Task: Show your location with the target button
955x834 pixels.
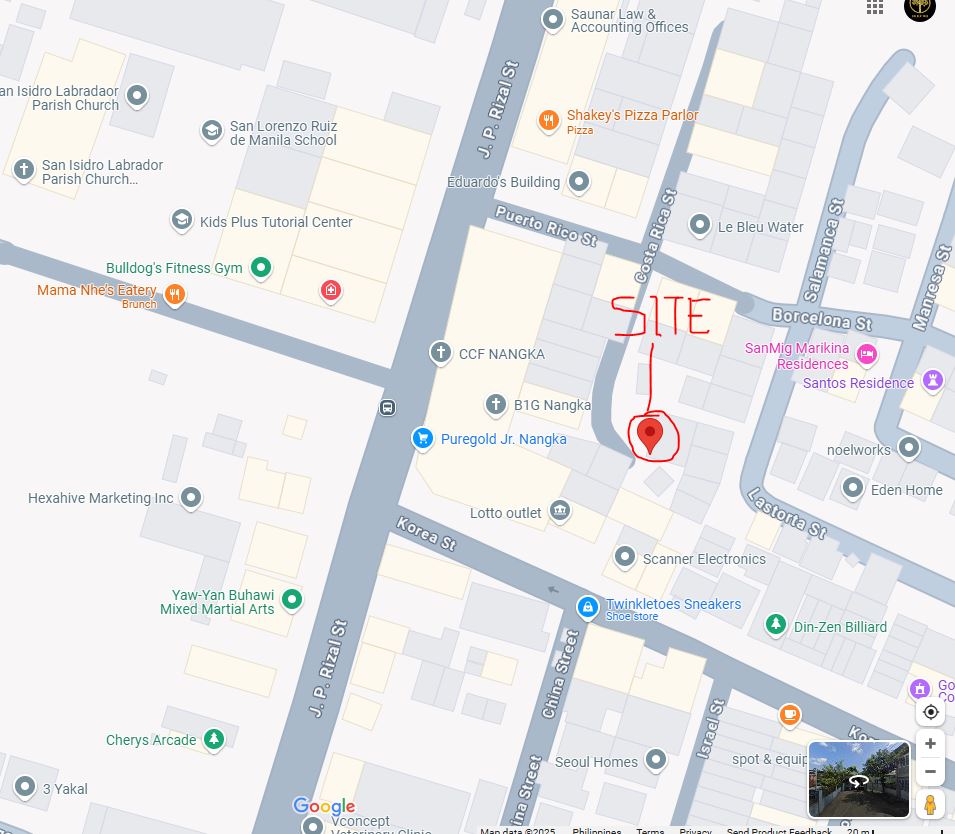Action: click(931, 712)
